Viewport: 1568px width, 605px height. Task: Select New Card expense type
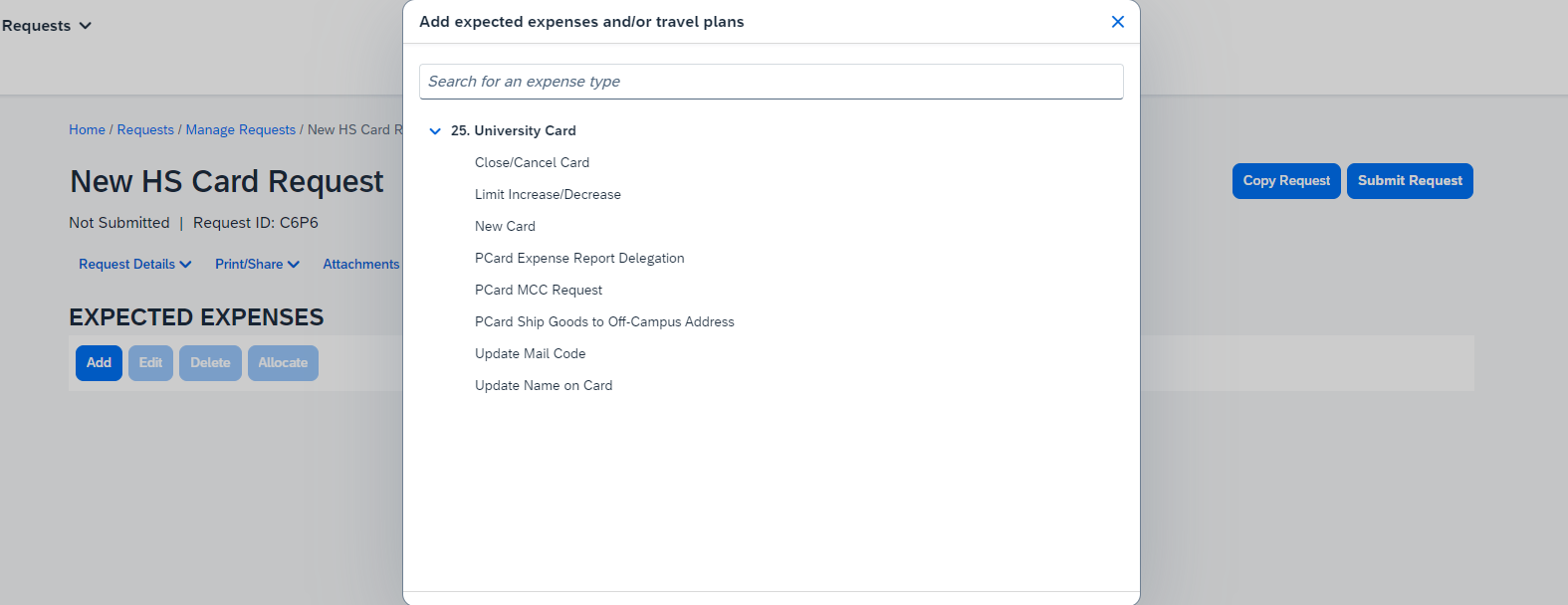(x=505, y=227)
